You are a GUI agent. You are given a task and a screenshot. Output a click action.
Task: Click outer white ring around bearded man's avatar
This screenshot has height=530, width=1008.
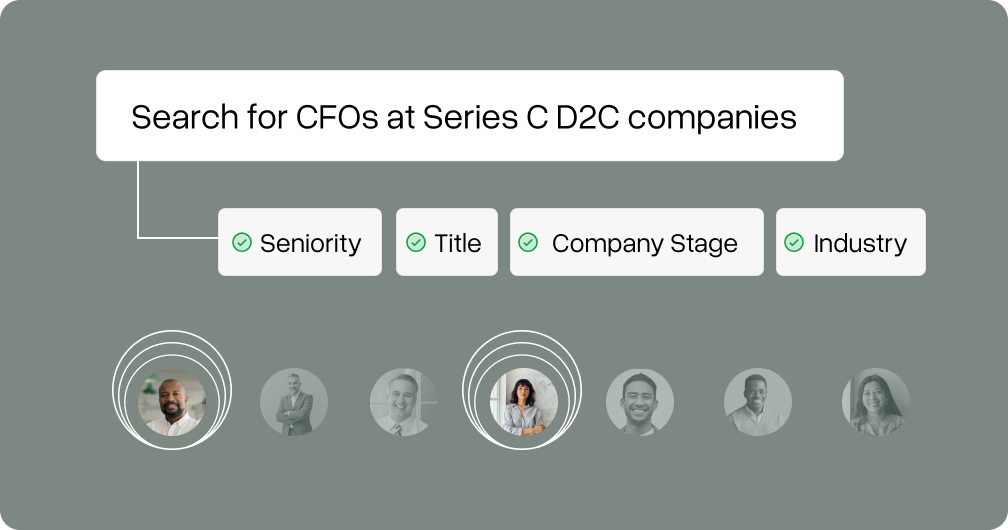click(172, 331)
